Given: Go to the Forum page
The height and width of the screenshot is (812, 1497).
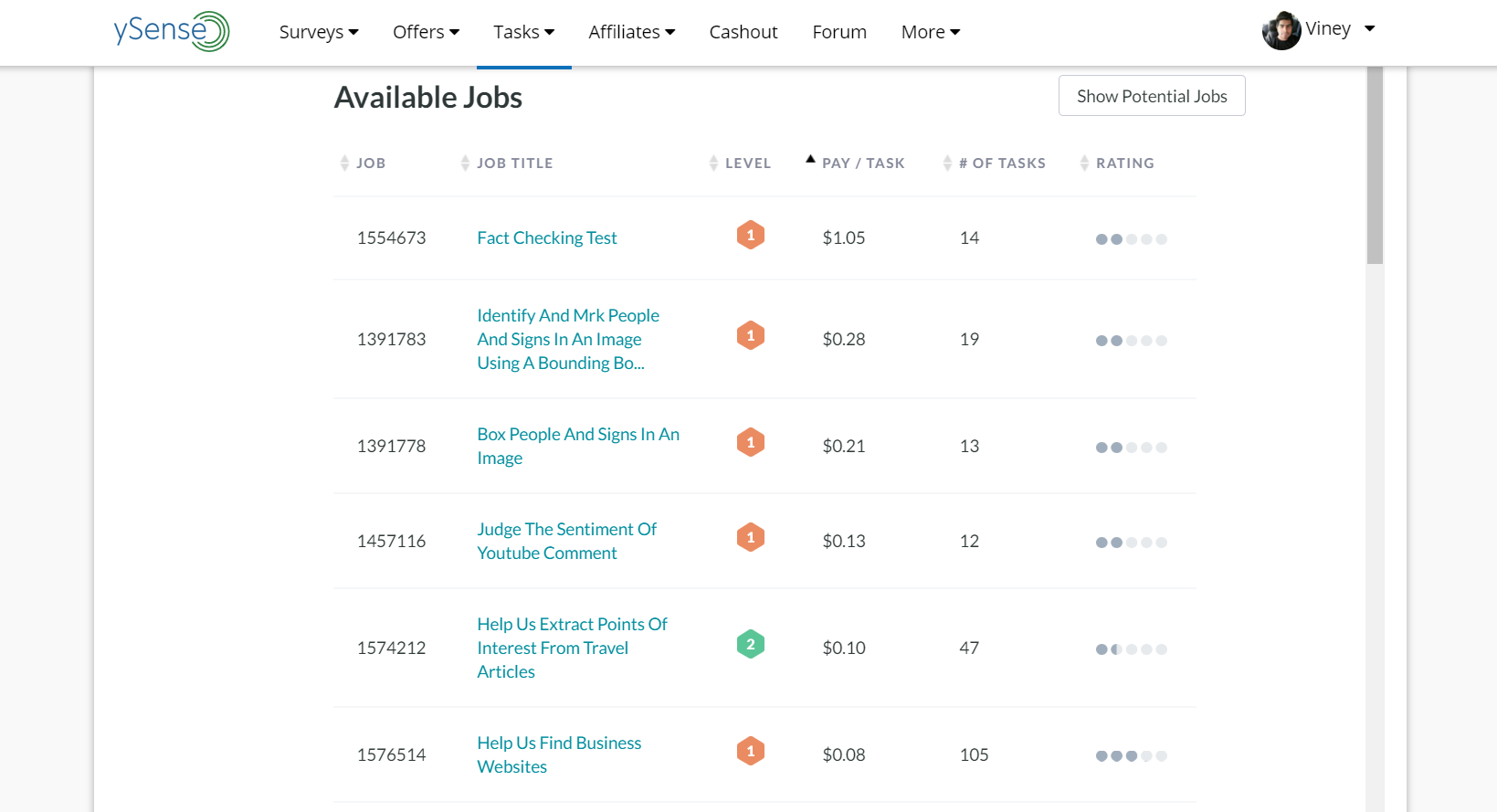Looking at the screenshot, I should point(839,32).
